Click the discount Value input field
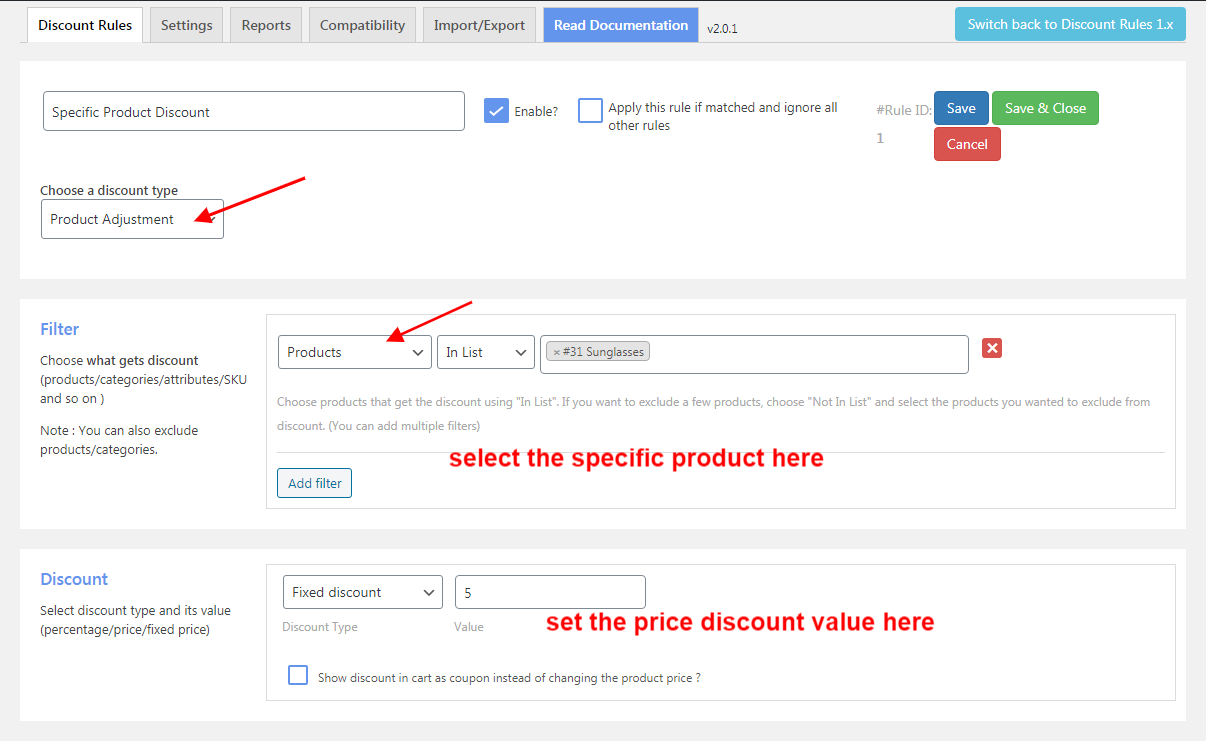Image resolution: width=1206 pixels, height=741 pixels. pos(549,591)
